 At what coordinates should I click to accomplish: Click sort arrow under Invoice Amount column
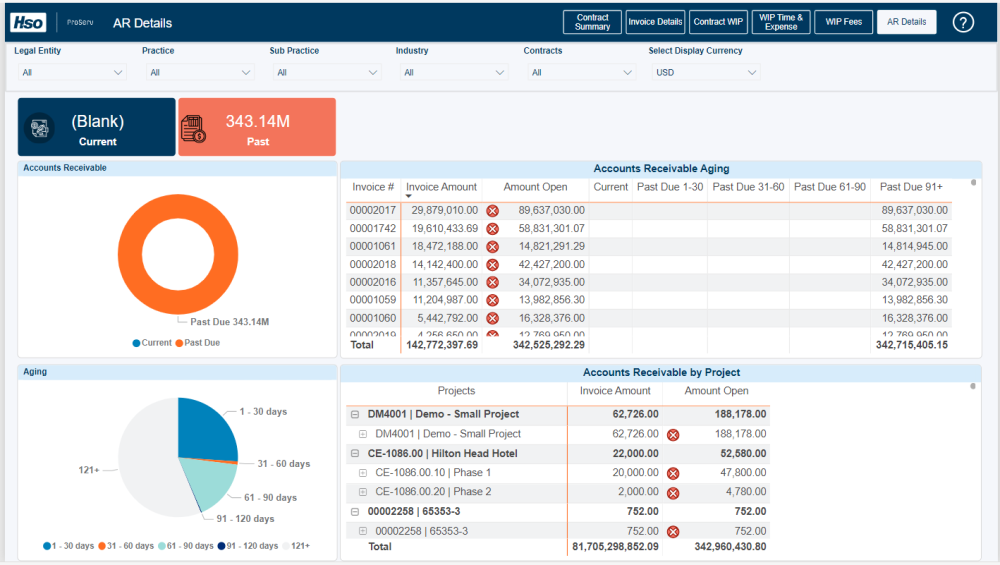408,196
